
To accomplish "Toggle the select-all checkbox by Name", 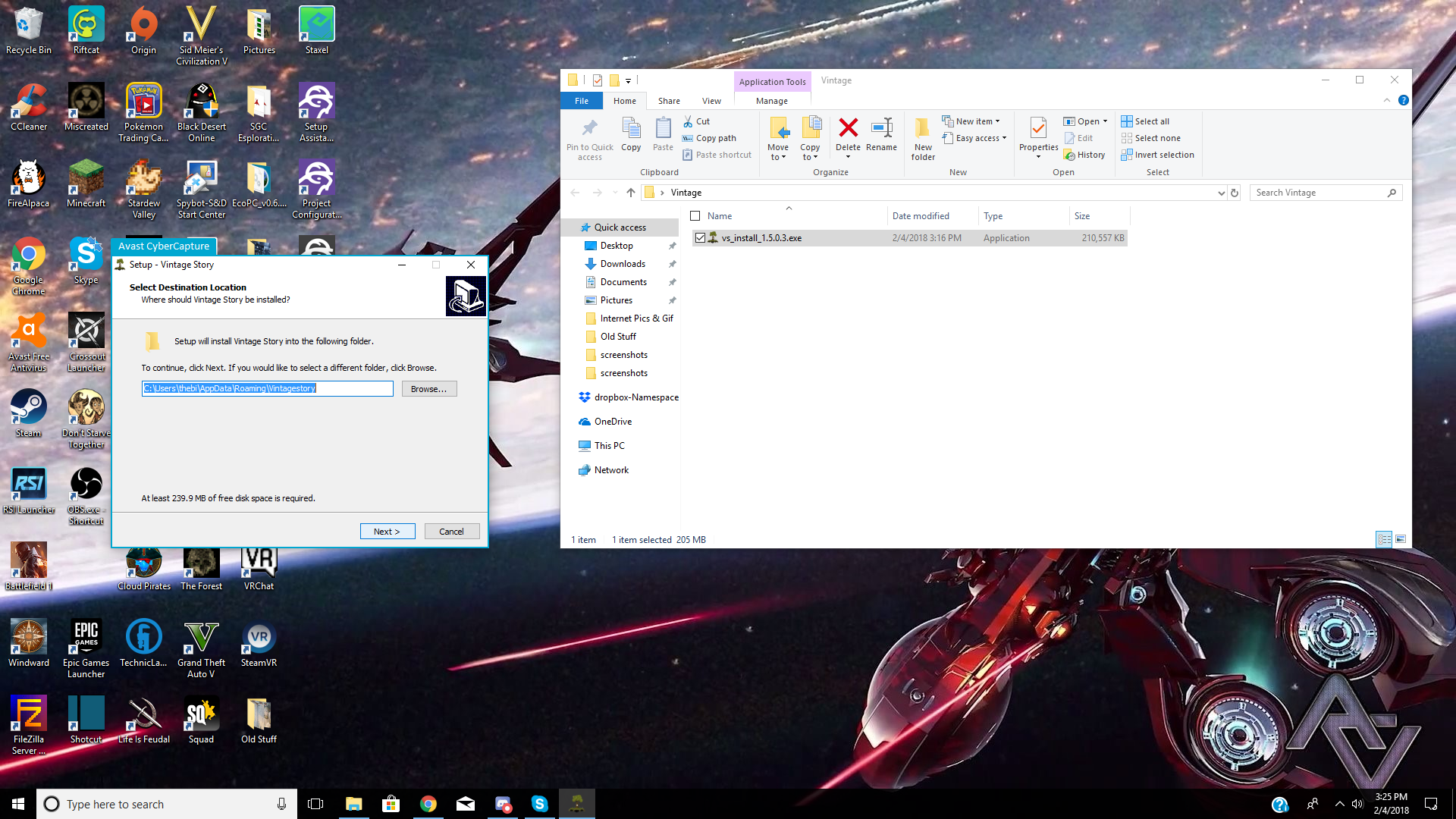I will (695, 216).
